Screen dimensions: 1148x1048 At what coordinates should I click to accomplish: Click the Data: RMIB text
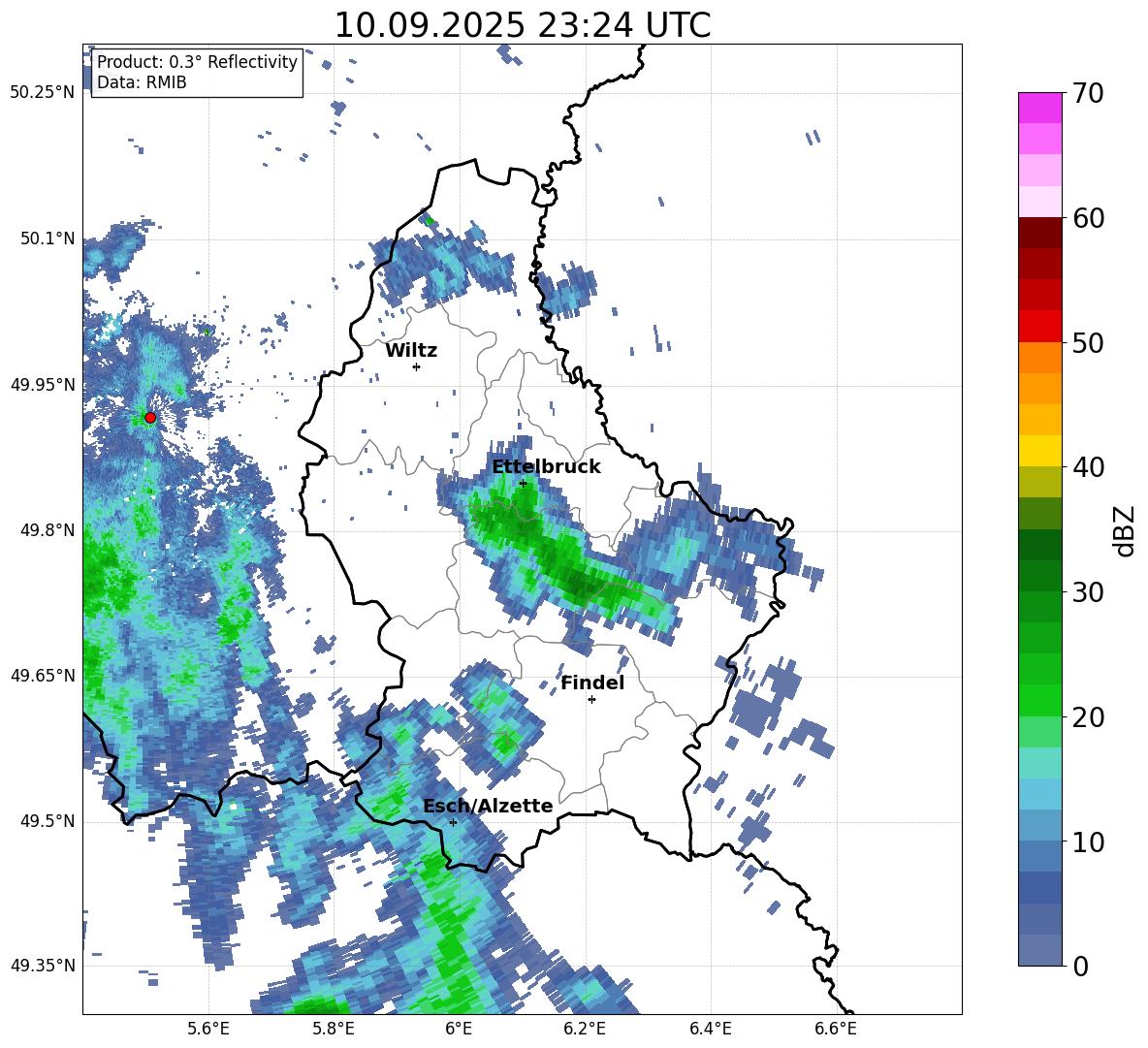[142, 82]
